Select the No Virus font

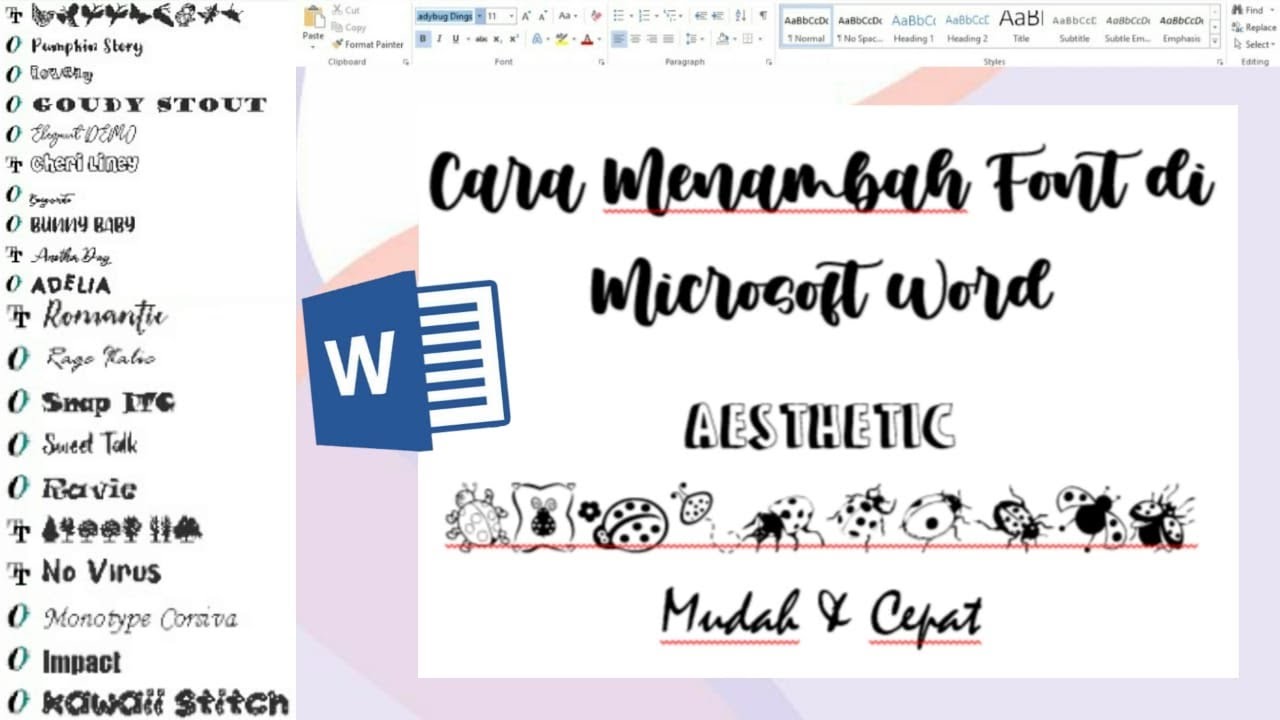pyautogui.click(x=101, y=572)
